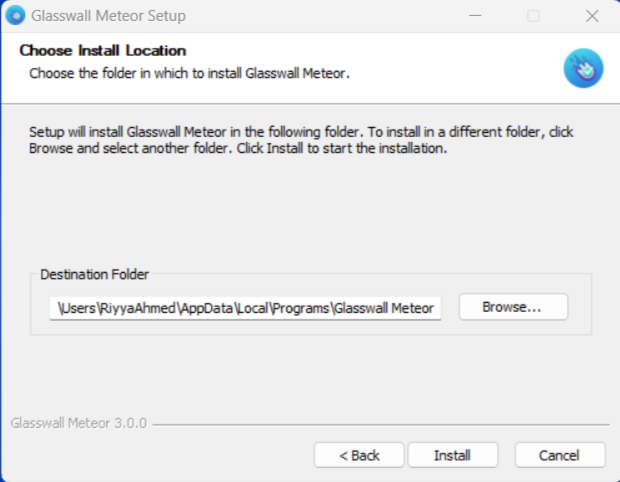This screenshot has height=482, width=620.
Task: Click the "Glasswall Meteor Setup" title text
Action: pos(108,16)
